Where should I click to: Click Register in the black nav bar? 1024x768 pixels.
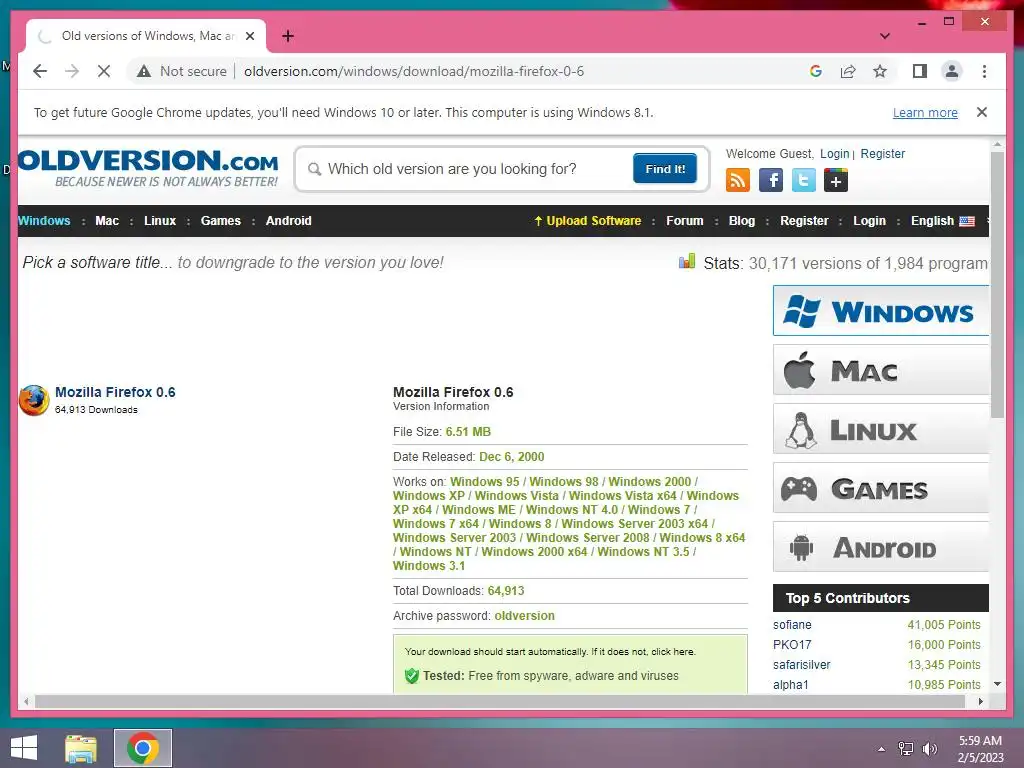click(804, 221)
